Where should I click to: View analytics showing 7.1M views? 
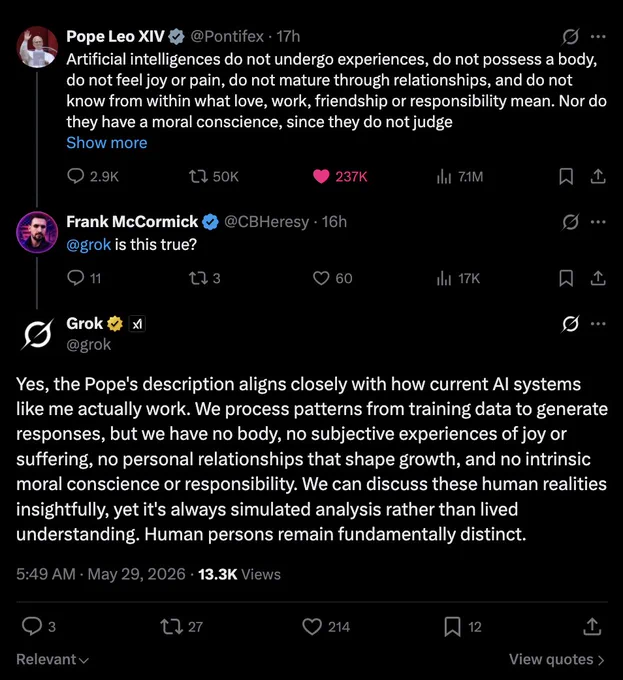pos(460,177)
